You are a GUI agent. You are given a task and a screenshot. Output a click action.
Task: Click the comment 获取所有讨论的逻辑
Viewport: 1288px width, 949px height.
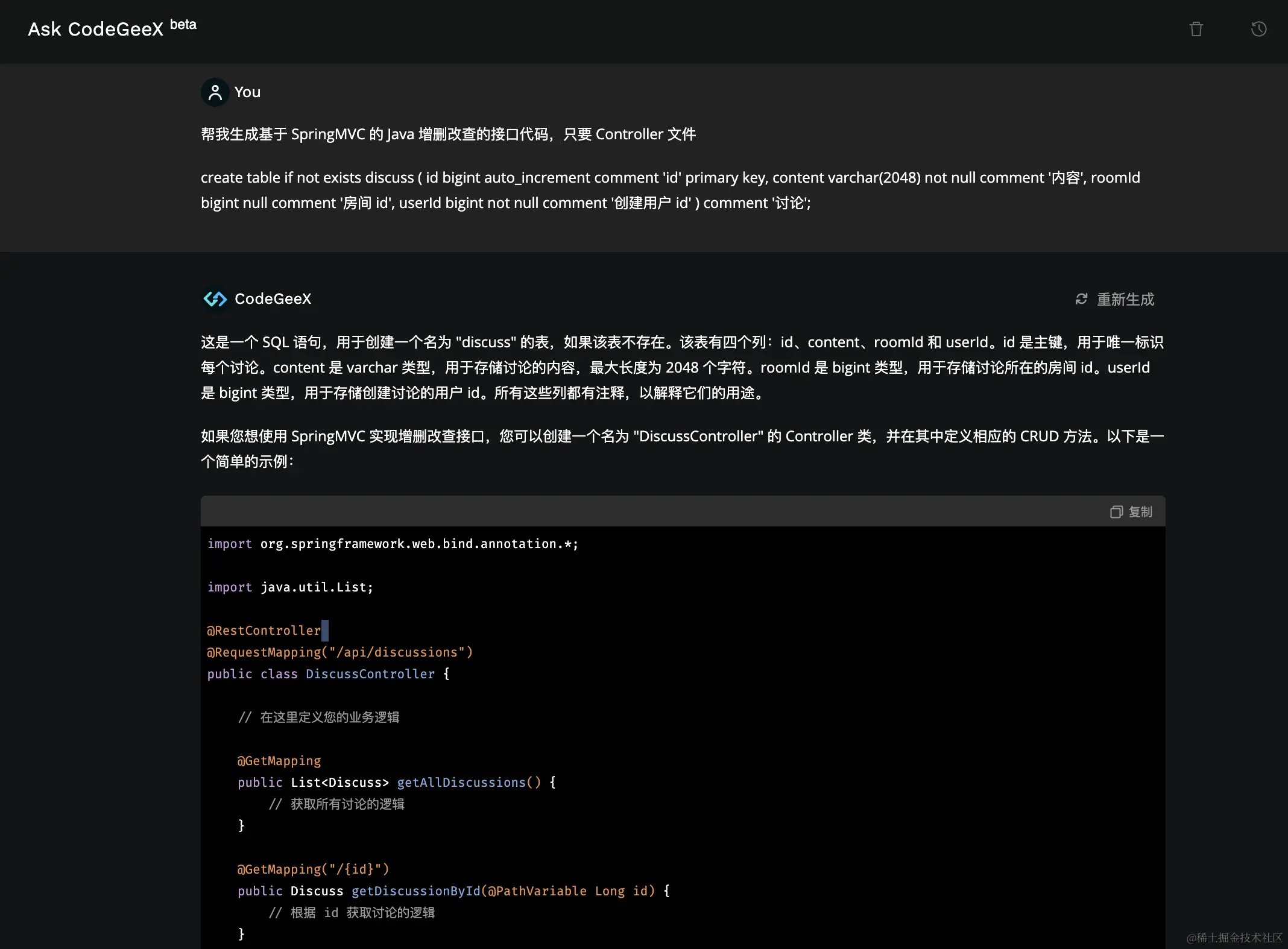[x=336, y=804]
